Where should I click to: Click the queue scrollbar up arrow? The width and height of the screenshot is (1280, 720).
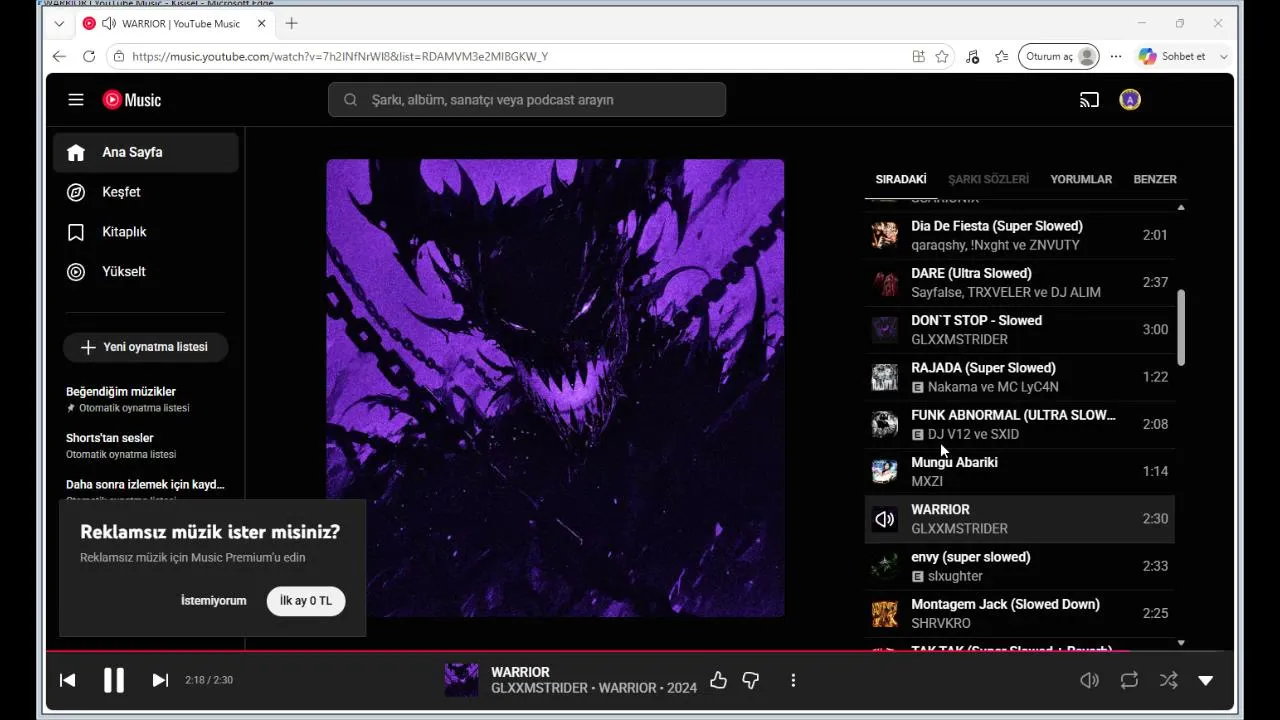1181,207
